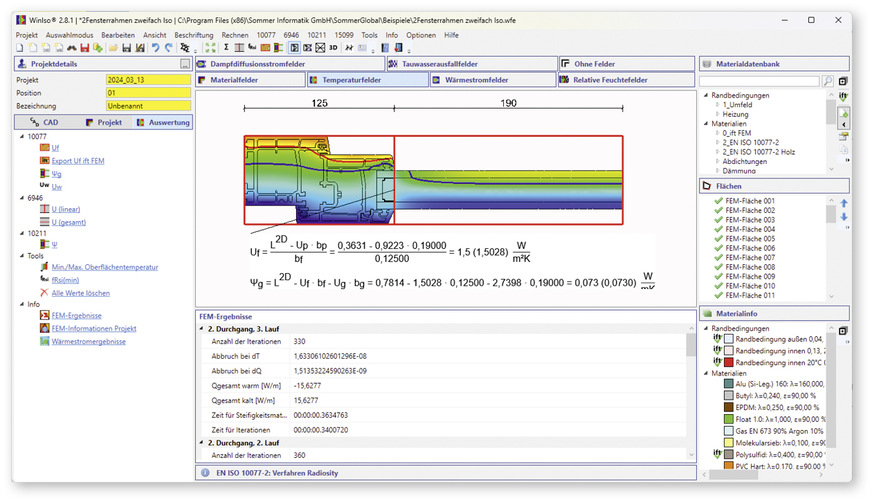Select the Auswertung tab in left panel
The width and height of the screenshot is (872, 502).
point(163,122)
